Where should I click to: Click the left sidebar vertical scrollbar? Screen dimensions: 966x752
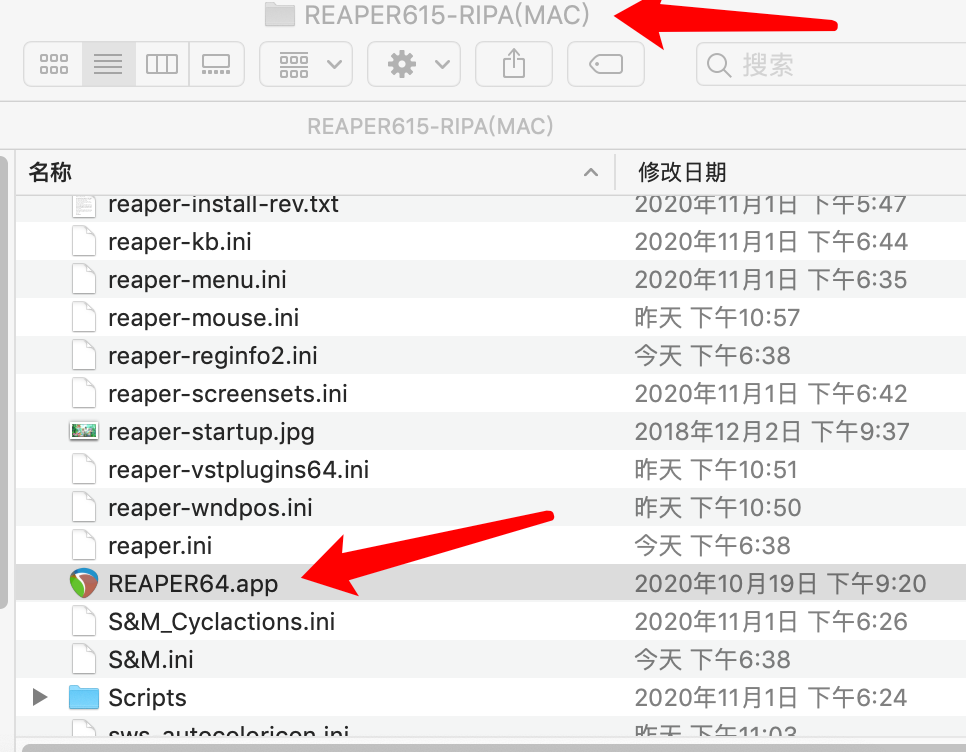(3, 382)
